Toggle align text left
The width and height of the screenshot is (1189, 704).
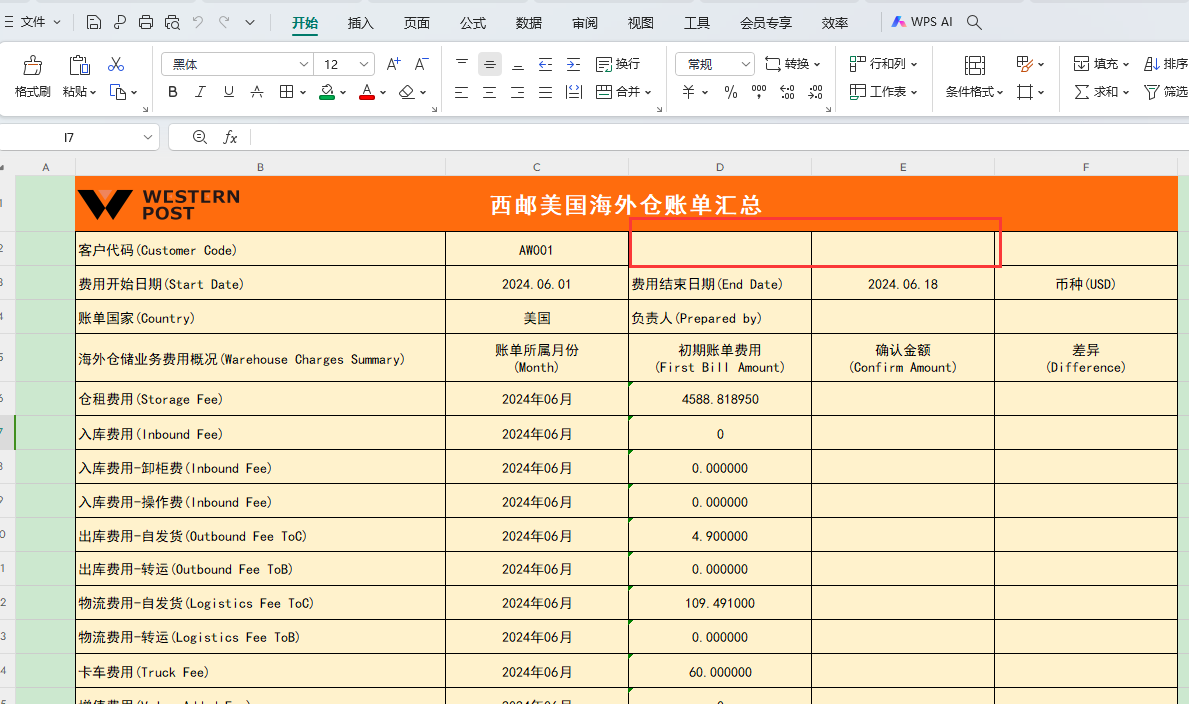pyautogui.click(x=461, y=93)
